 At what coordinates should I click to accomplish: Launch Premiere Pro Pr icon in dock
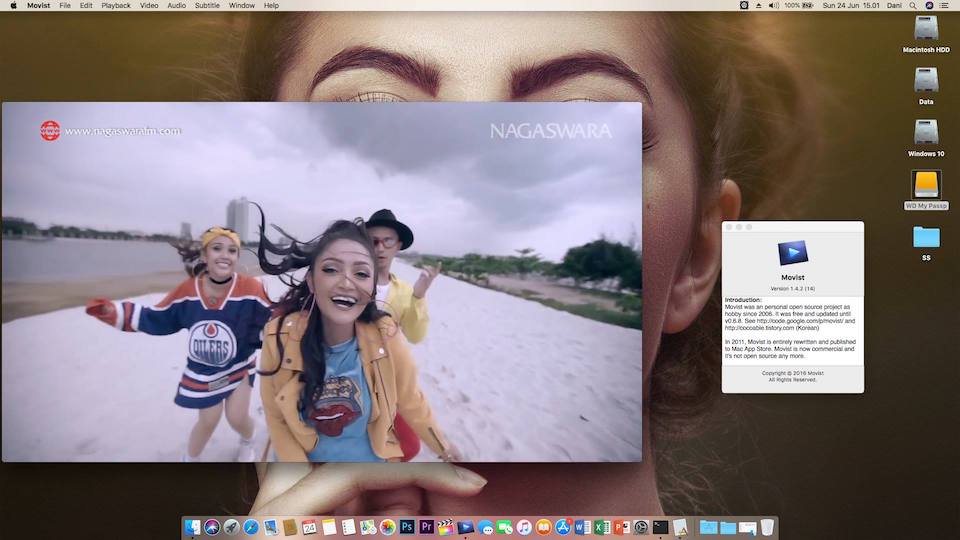427,527
